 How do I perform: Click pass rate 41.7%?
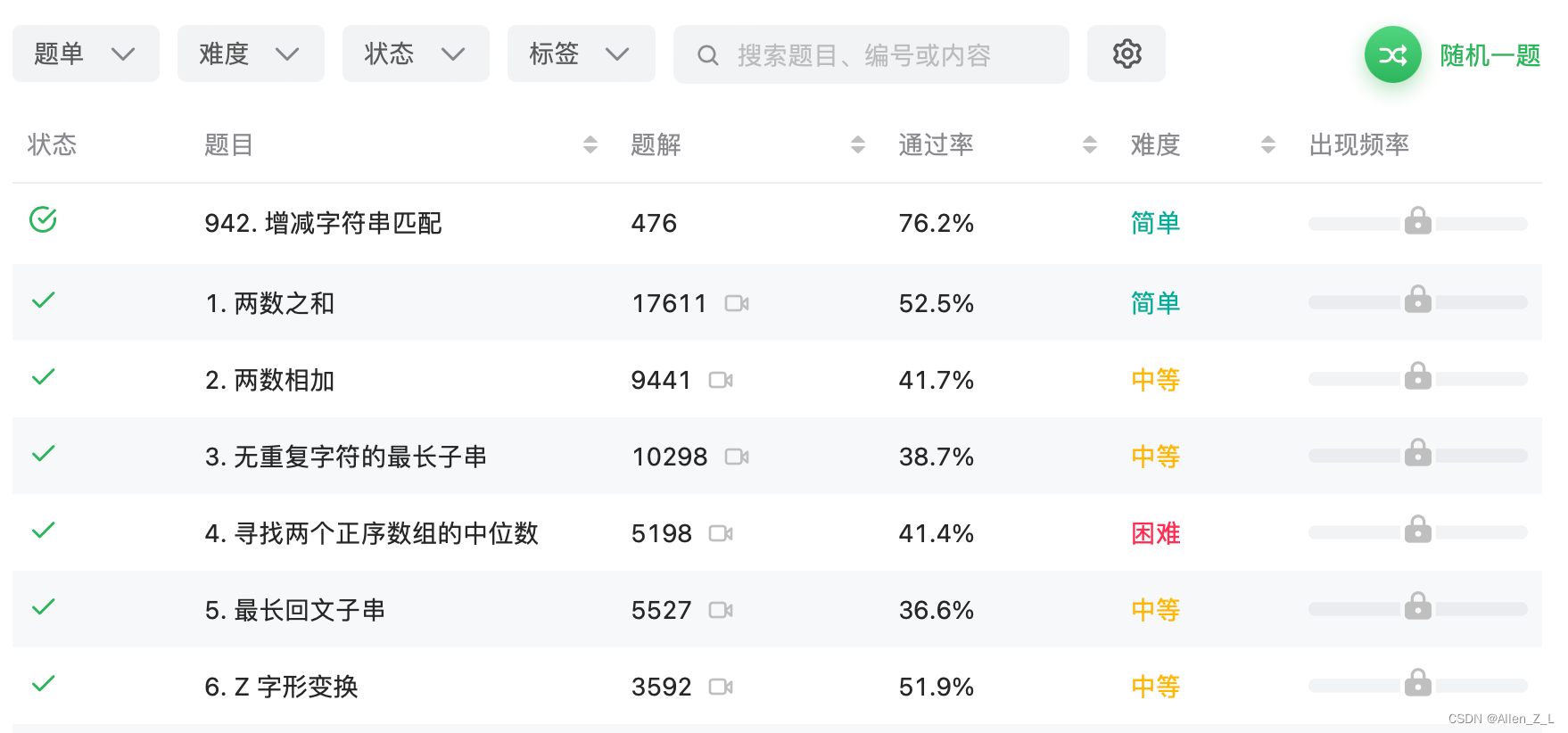pyautogui.click(x=936, y=381)
